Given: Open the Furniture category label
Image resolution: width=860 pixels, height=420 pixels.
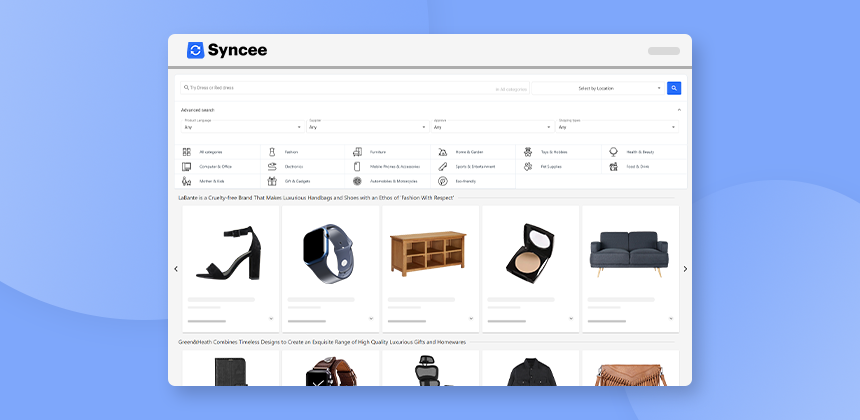Looking at the screenshot, I should 378,152.
